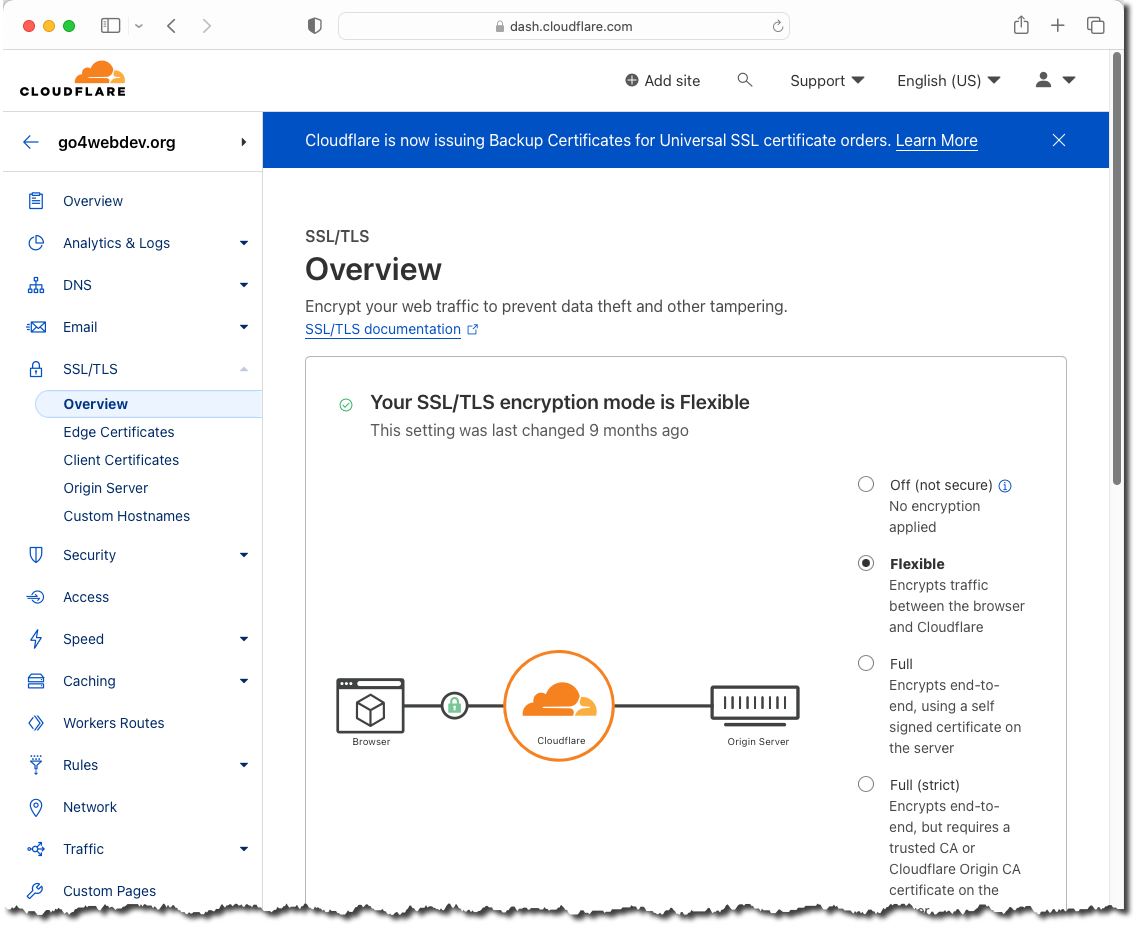Open Workers Routes in the sidebar
Image resolution: width=1136 pixels, height=949 pixels.
point(114,723)
